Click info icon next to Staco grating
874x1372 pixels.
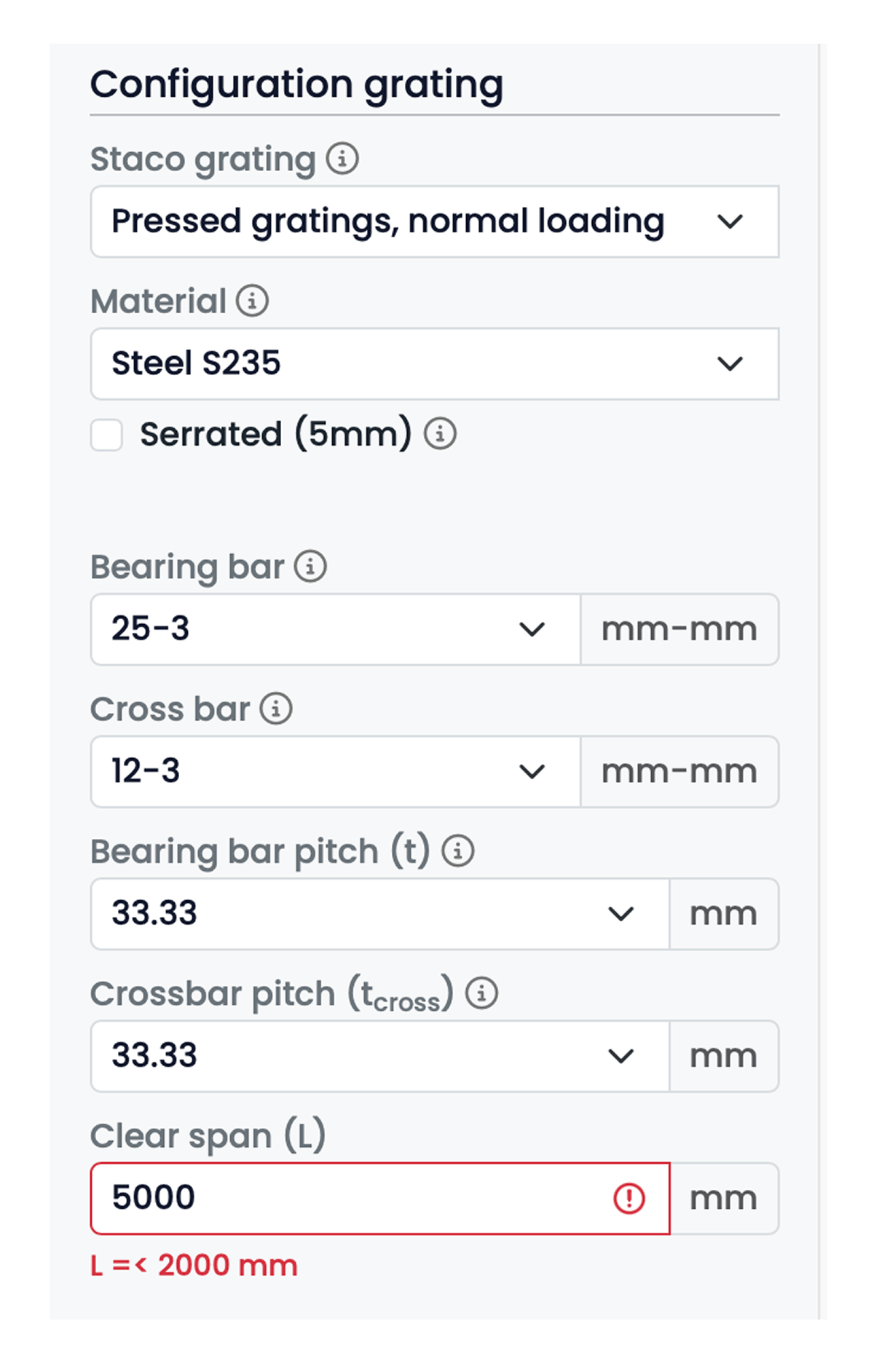point(342,158)
